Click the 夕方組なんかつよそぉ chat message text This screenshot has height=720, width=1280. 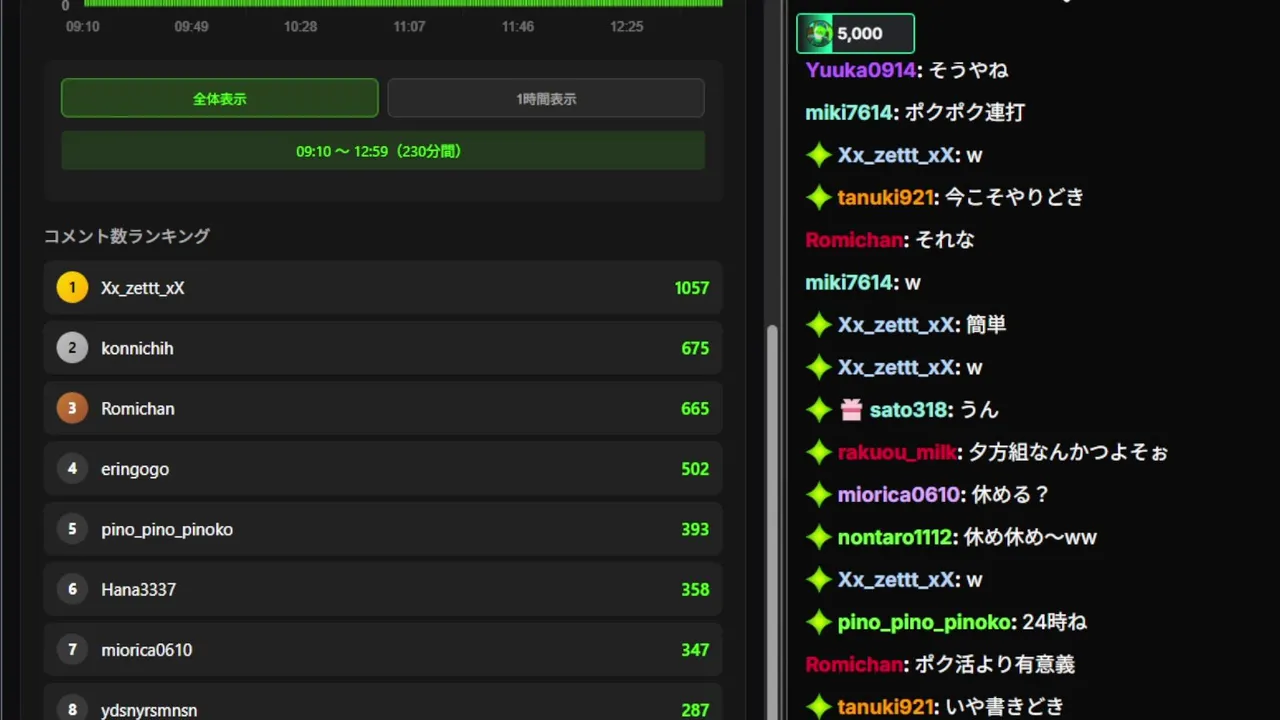[1068, 452]
